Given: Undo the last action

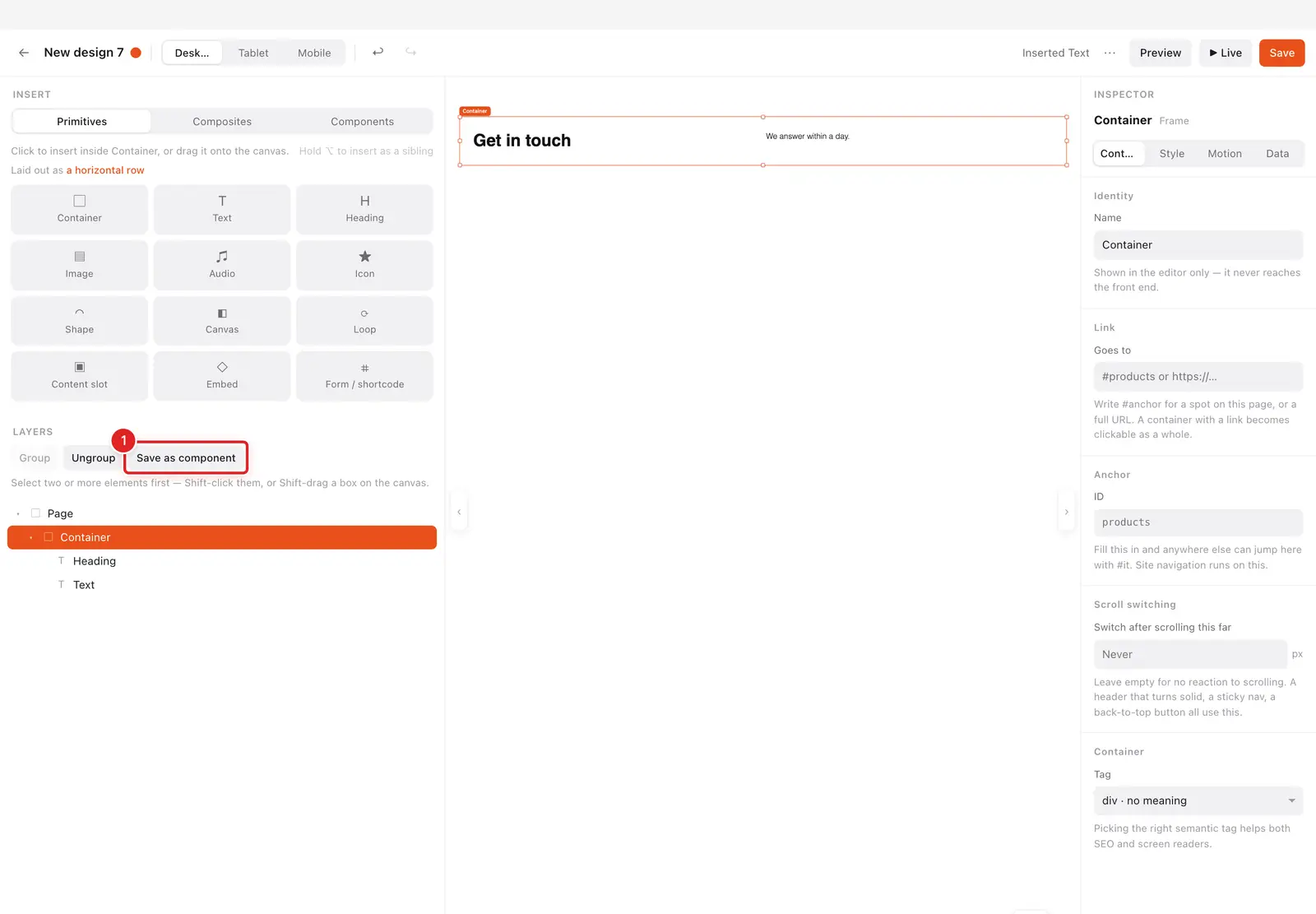Looking at the screenshot, I should [x=378, y=52].
